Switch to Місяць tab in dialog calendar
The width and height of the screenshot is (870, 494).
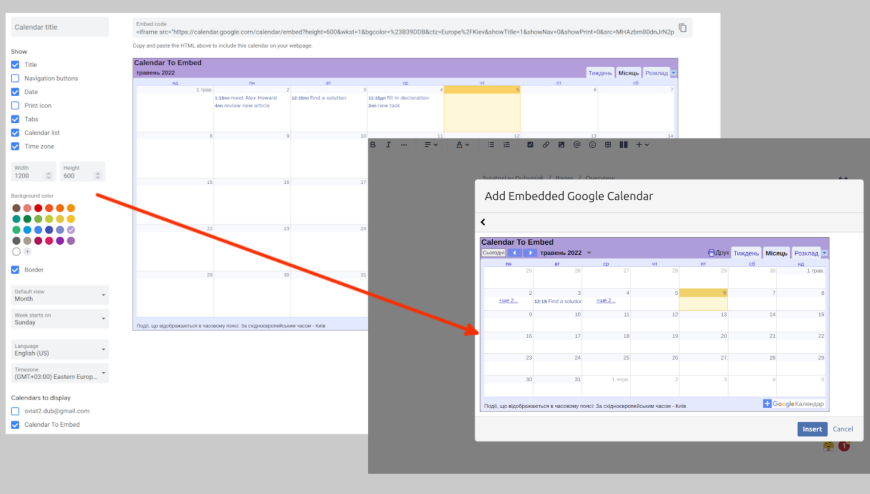pos(776,253)
